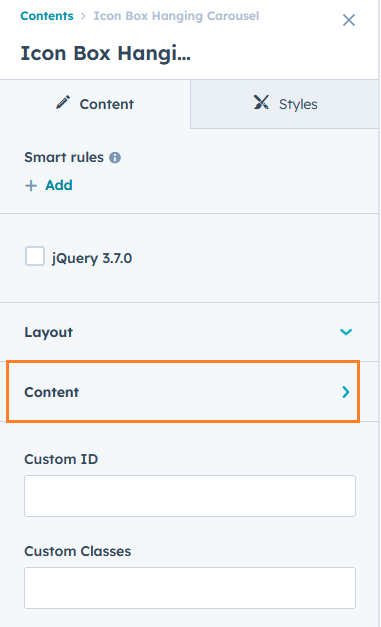Show Smart rules info tooltip icon
This screenshot has width=381, height=627.
115,158
